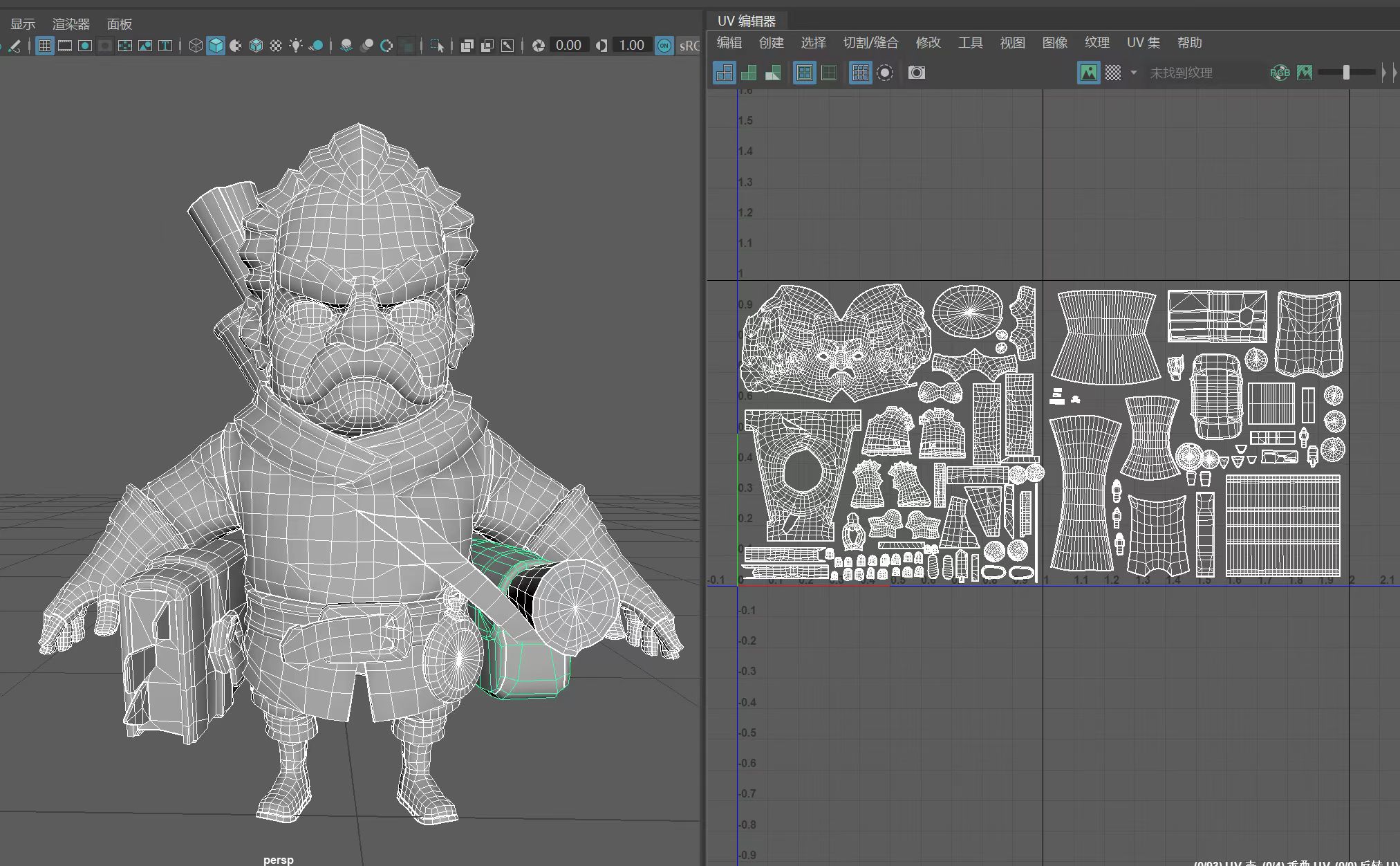This screenshot has width=1400, height=866.
Task: Open the UV 集 menu
Action: tap(1144, 43)
